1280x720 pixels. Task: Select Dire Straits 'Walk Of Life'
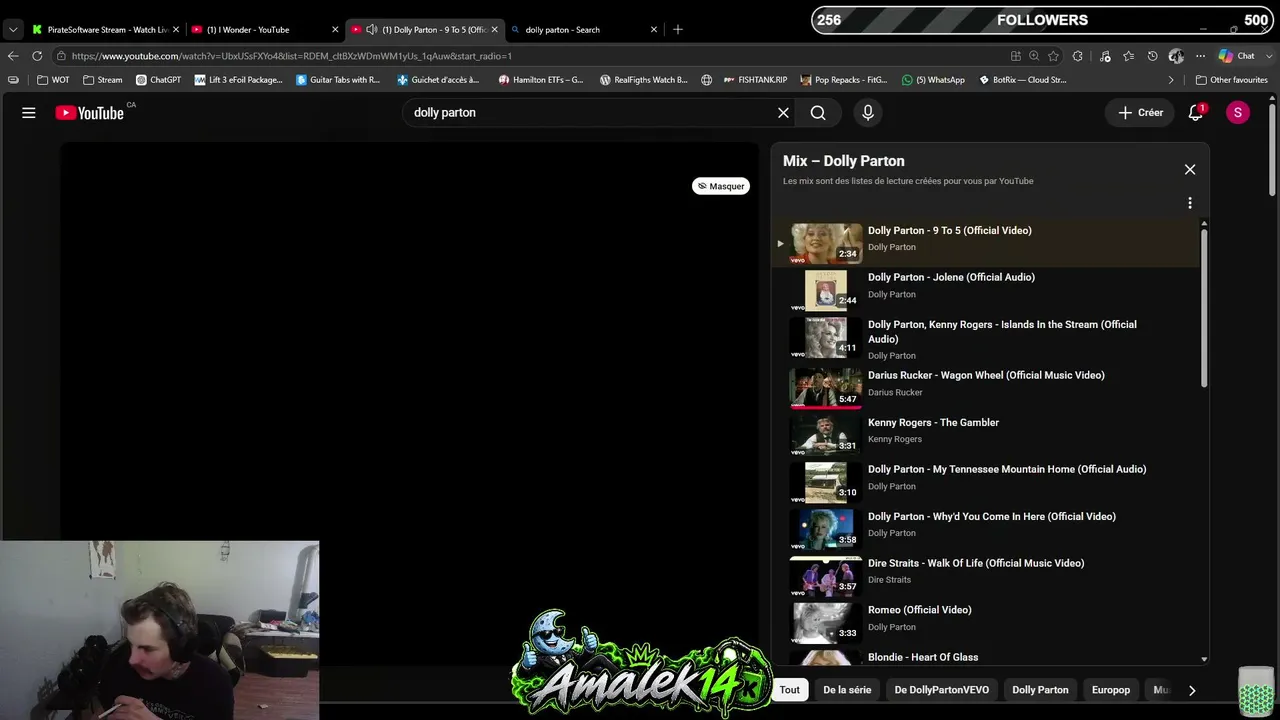click(985, 576)
